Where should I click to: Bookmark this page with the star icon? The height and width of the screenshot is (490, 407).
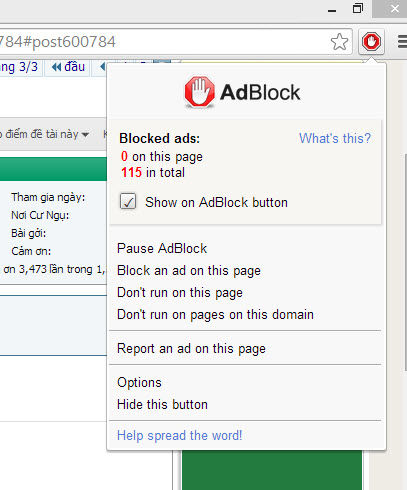pyautogui.click(x=339, y=42)
